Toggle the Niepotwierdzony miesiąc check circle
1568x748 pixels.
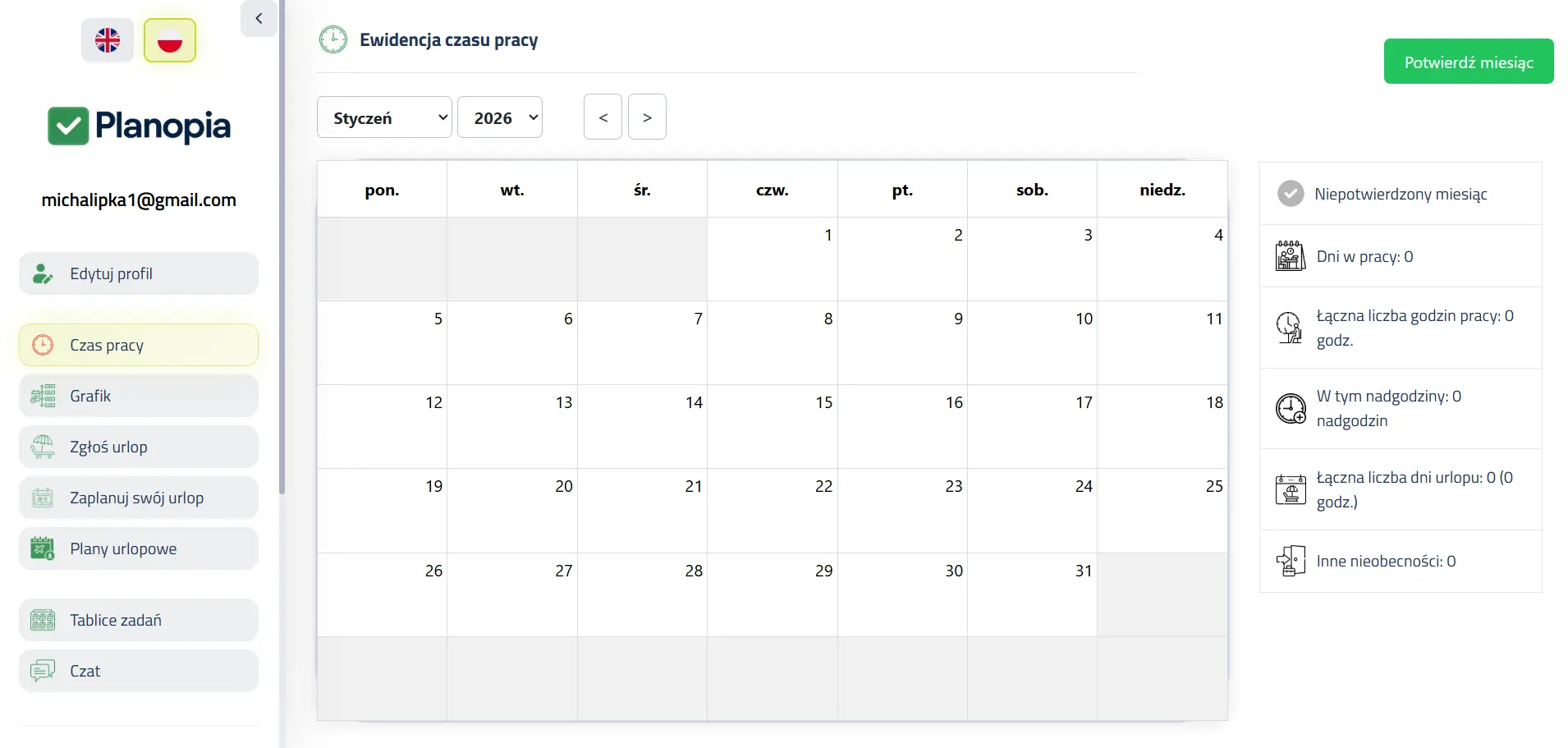(x=1291, y=194)
